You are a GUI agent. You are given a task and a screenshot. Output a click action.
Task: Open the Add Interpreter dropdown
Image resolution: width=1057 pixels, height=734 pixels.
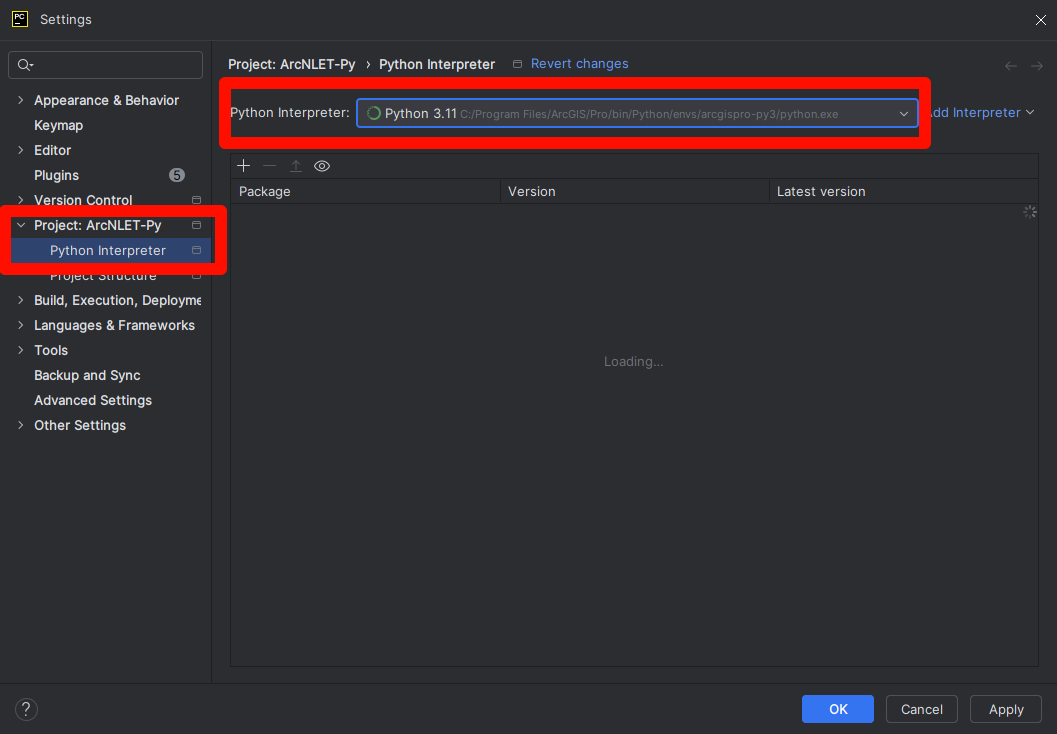coord(981,113)
